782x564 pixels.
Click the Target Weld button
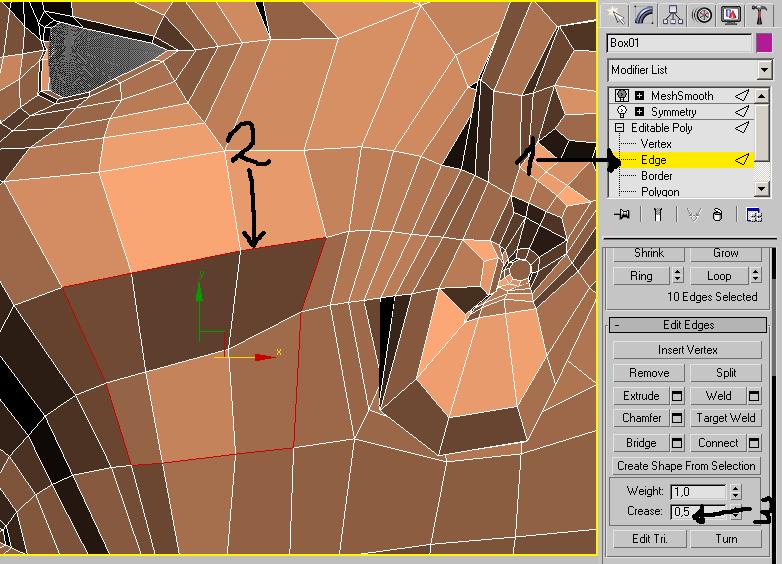pyautogui.click(x=726, y=418)
